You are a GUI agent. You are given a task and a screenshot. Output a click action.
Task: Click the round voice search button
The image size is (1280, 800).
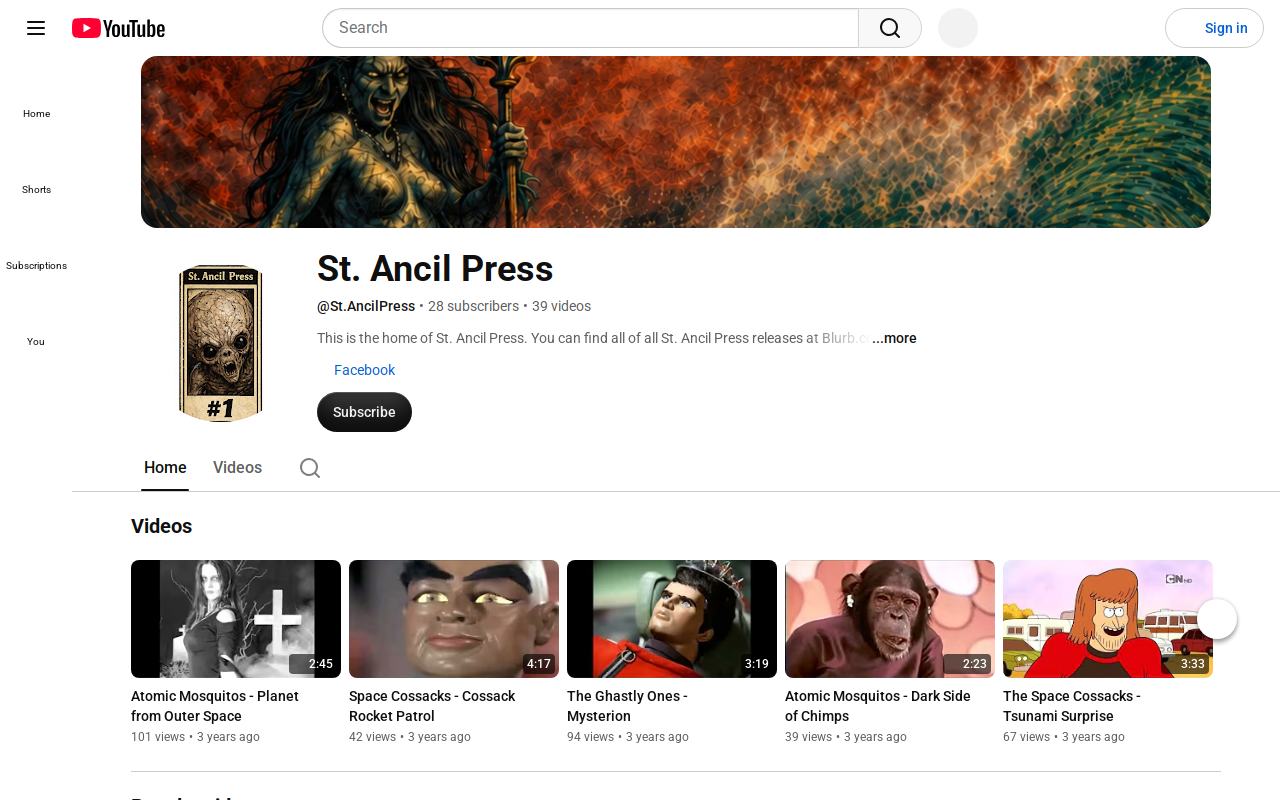[x=958, y=28]
